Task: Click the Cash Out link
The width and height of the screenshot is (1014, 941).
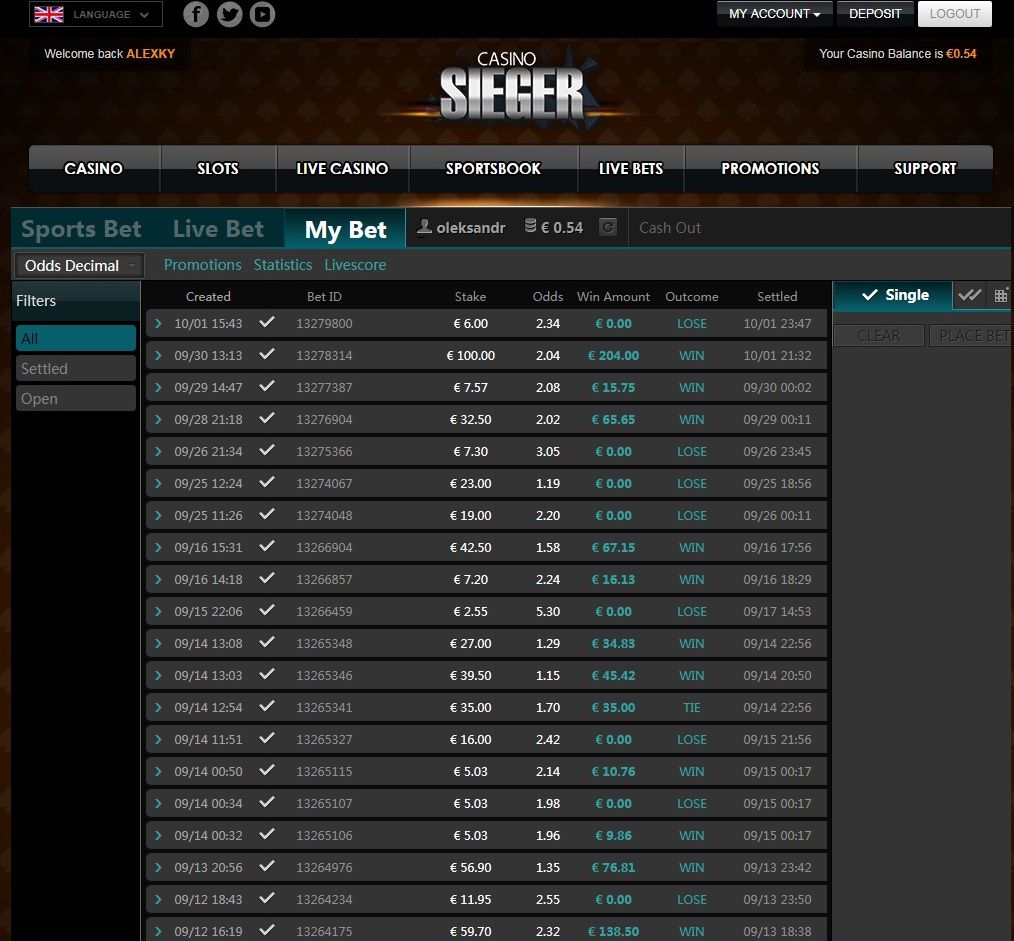Action: coord(670,228)
